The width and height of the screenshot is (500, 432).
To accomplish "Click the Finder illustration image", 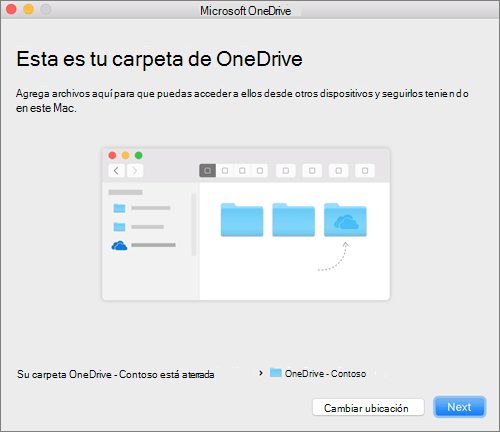I will coord(246,224).
